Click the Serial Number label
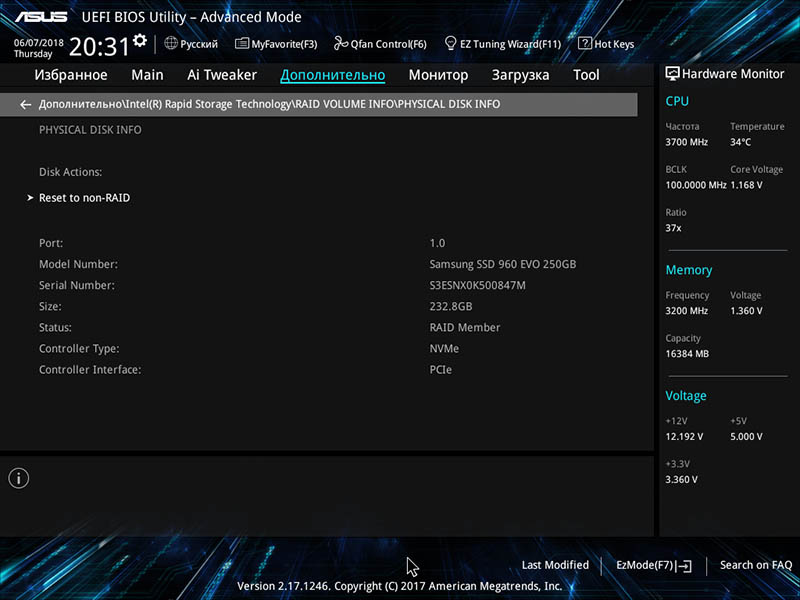Viewport: 800px width, 600px height. click(x=77, y=286)
